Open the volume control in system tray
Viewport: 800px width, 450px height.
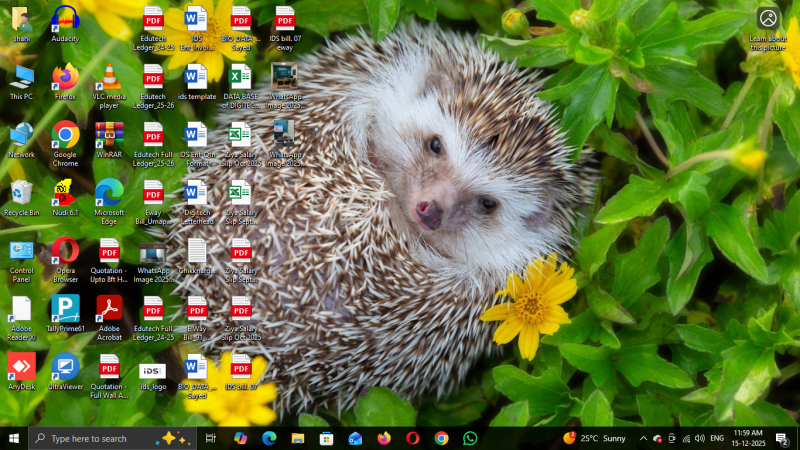tap(699, 438)
